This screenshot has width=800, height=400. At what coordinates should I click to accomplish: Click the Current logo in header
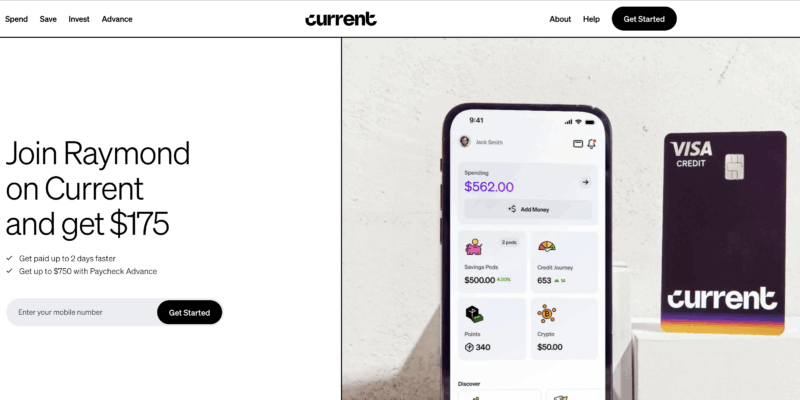[341, 19]
